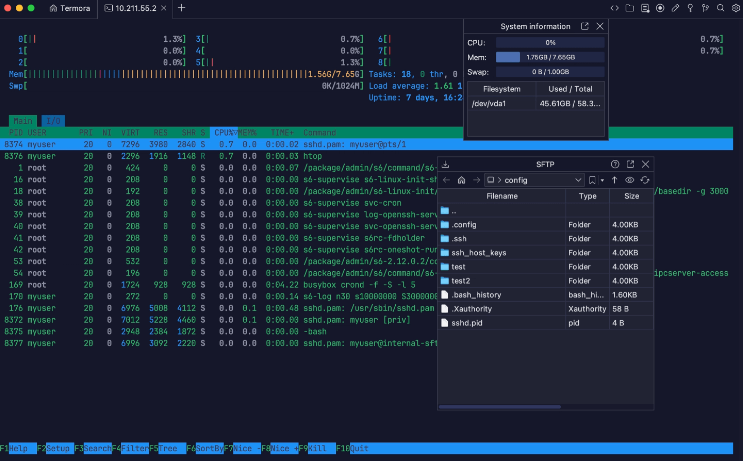Click htop F9 Kill
This screenshot has height=461, width=743.
317,448
